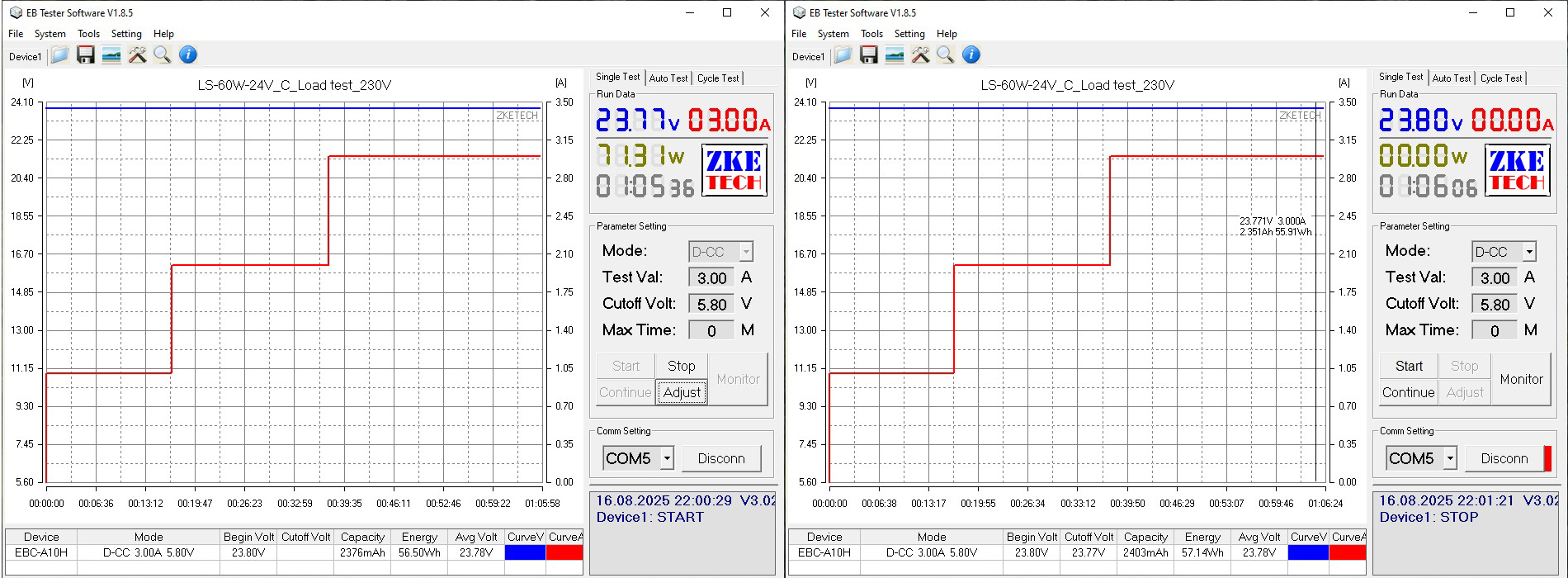Image resolution: width=1568 pixels, height=578 pixels.
Task: Click the open folder icon in left window toolbar
Action: (x=59, y=55)
